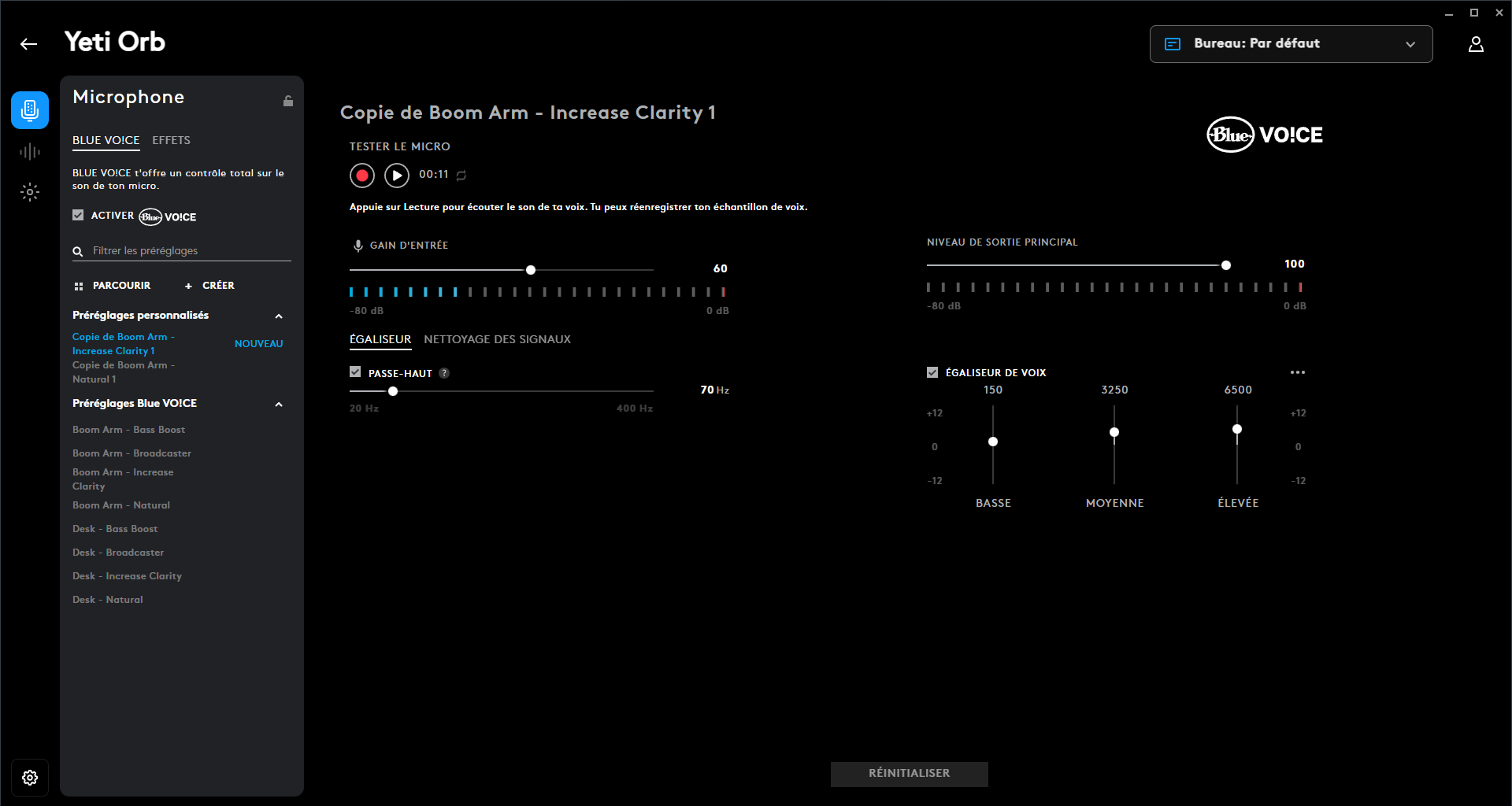Click the output level value 100
This screenshot has height=806, width=1512.
coord(1295,264)
